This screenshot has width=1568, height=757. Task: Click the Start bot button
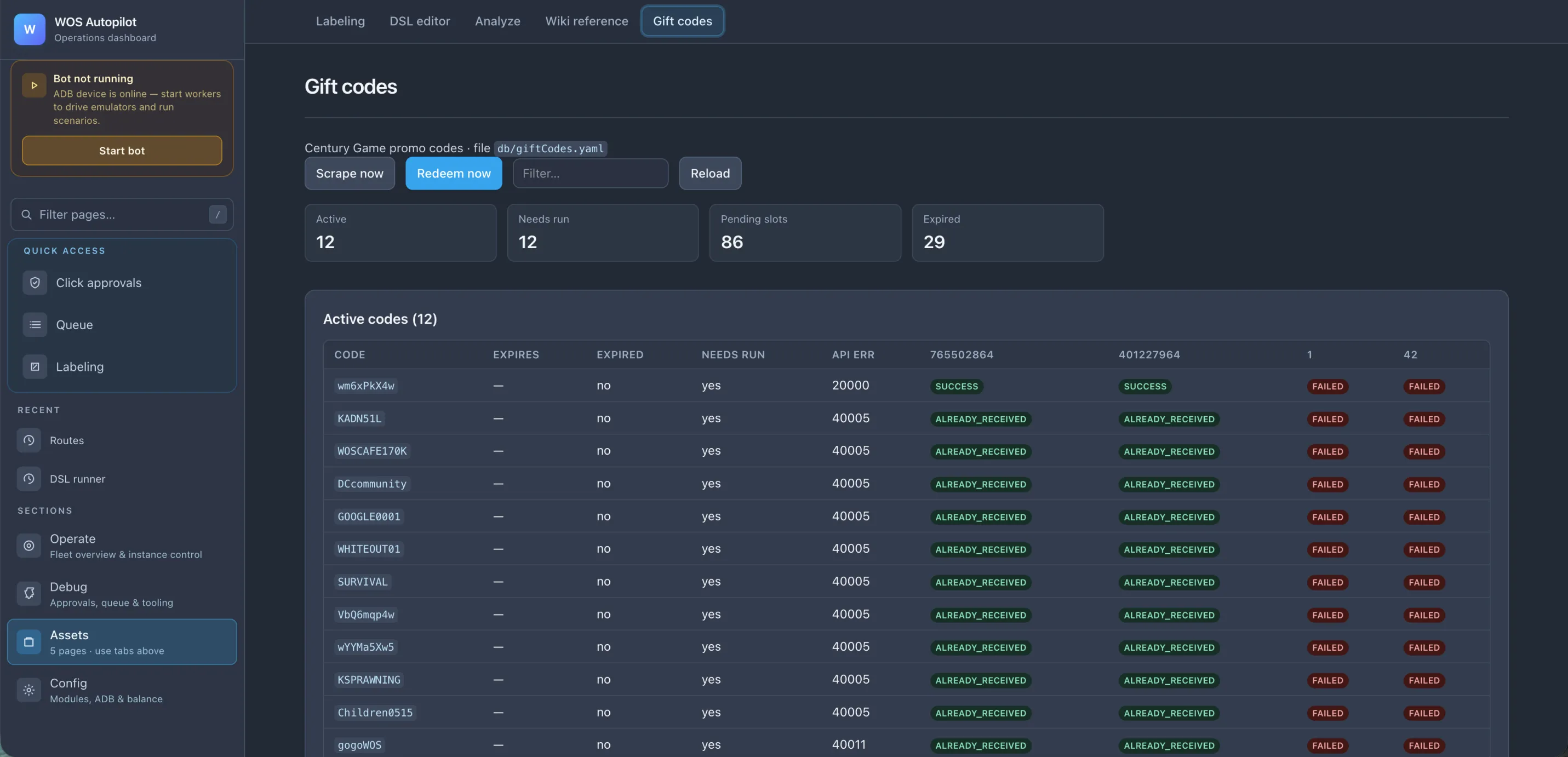(122, 150)
